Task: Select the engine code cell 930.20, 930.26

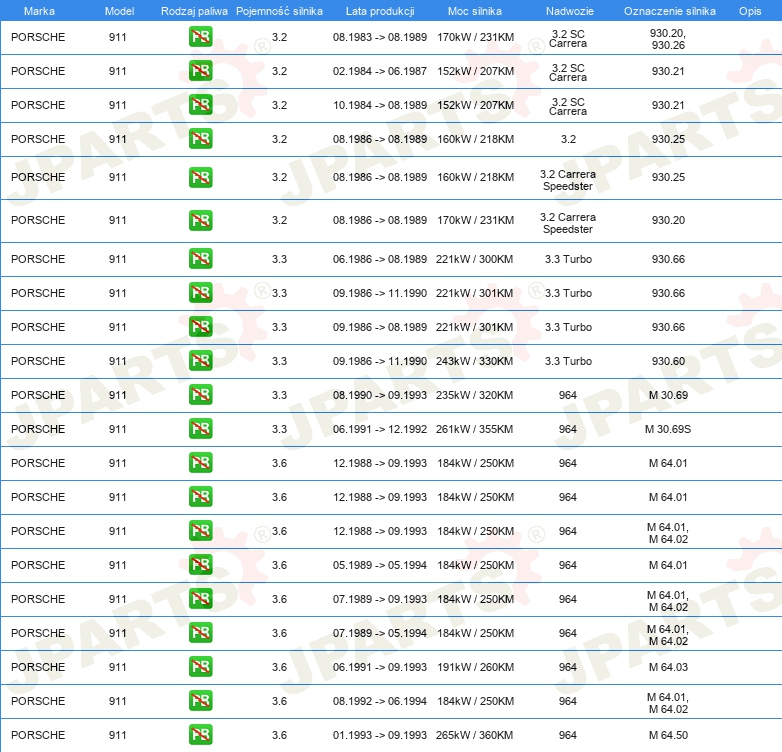Action: click(668, 39)
